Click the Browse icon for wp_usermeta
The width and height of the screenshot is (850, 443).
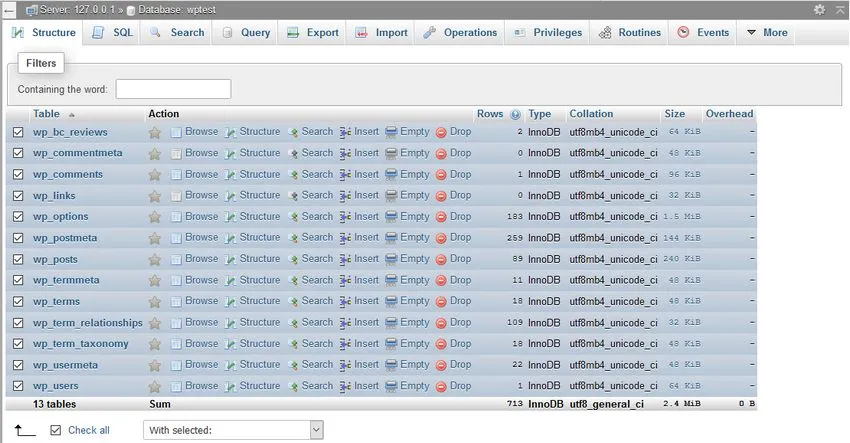click(176, 365)
